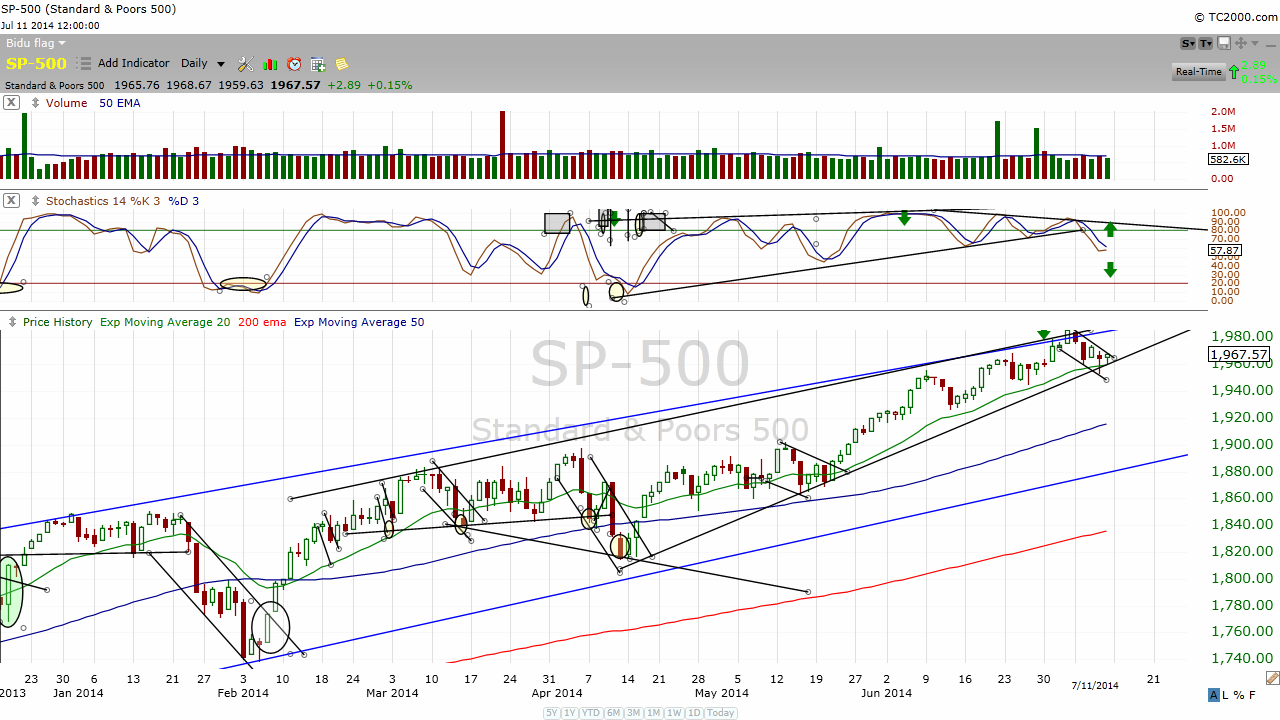The width and height of the screenshot is (1280, 720).
Task: Select the 6M time range tab
Action: click(611, 713)
